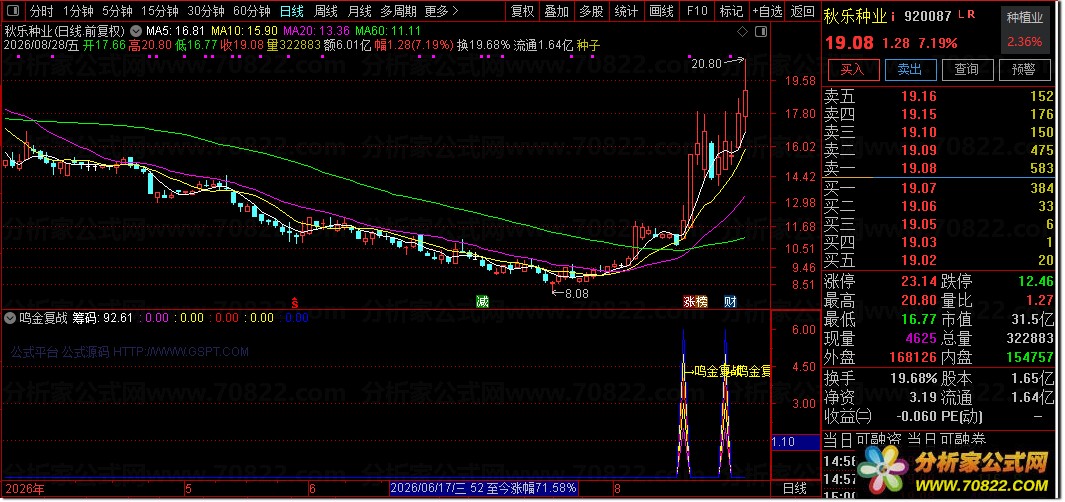Image resolution: width=1065 pixels, height=502 pixels.
Task: Select the 月线 monthly tab
Action: 359,11
